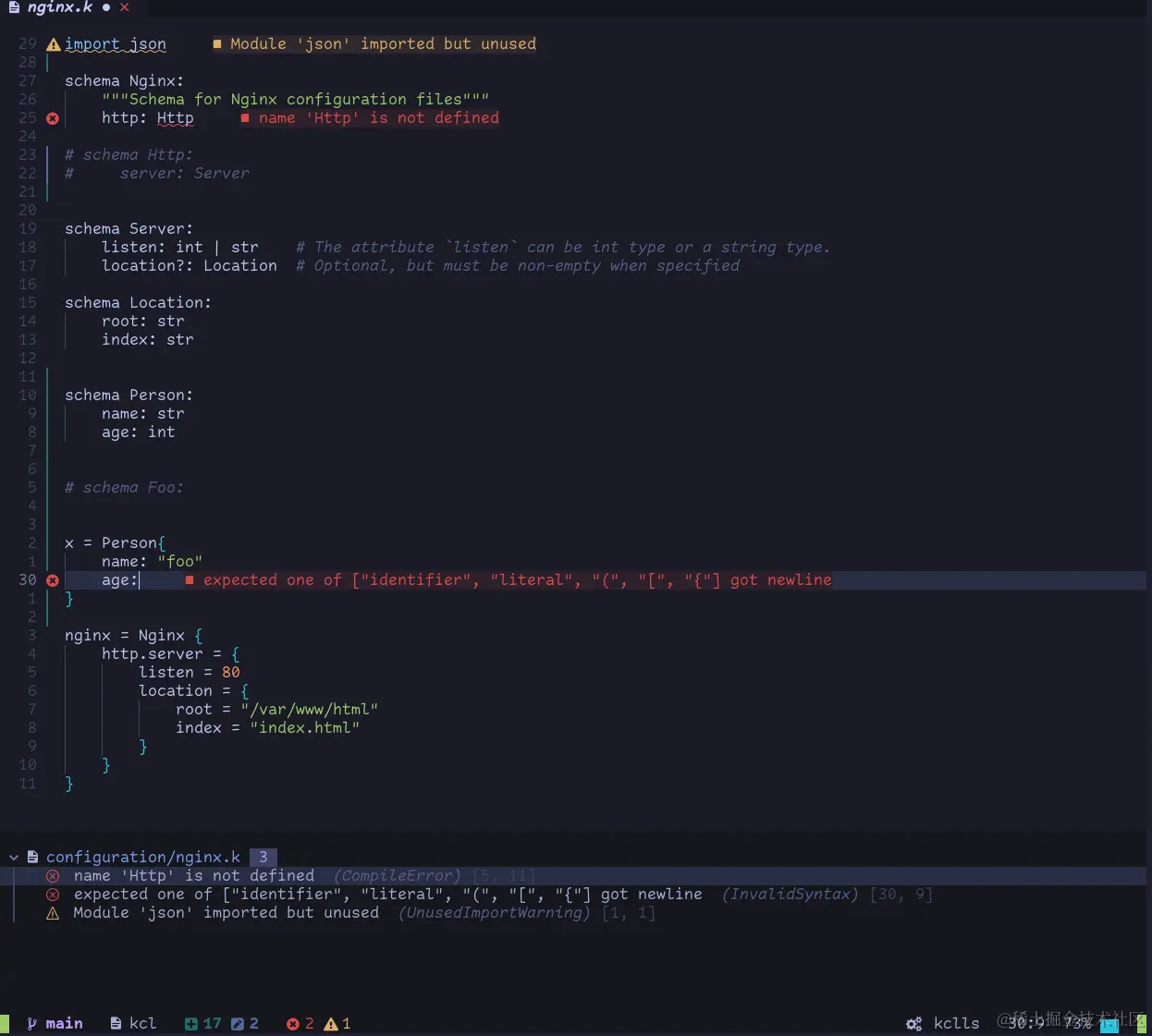
Task: Click the error sign beside http: Http
Action: (53, 118)
